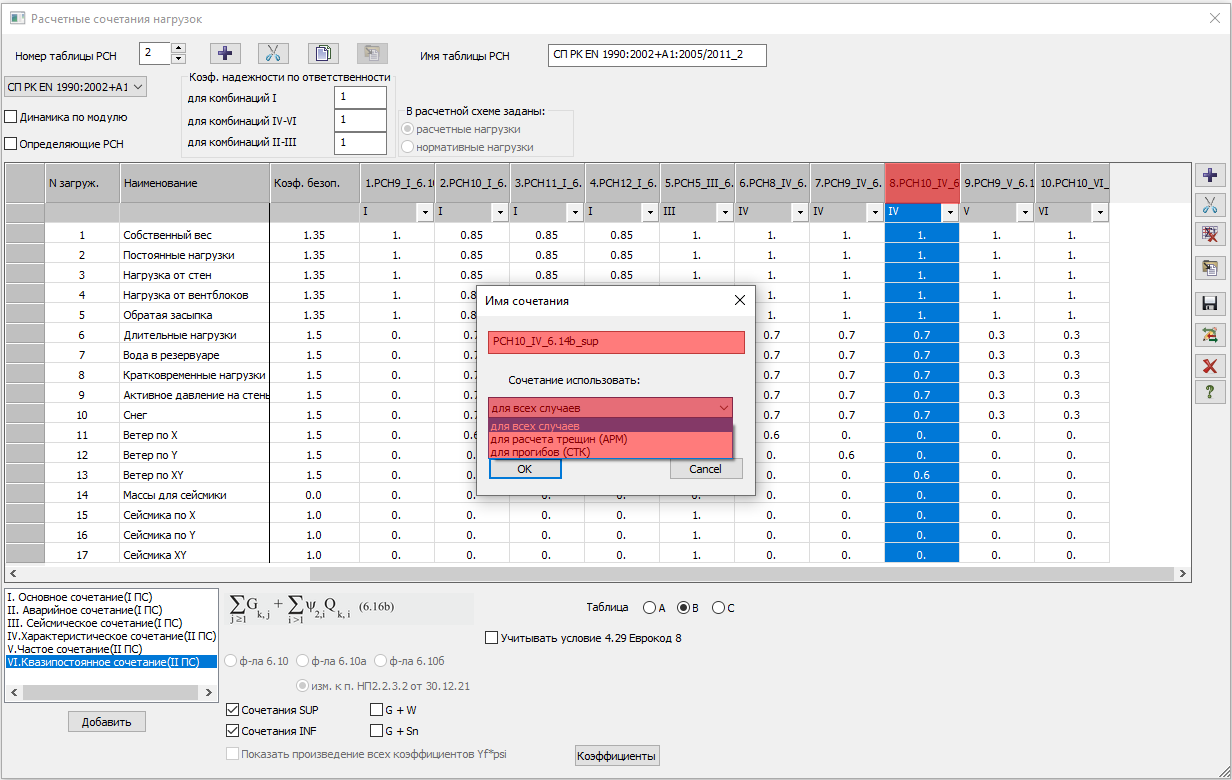Click the copy table icon in the top toolbar
The height and width of the screenshot is (780, 1232).
[x=323, y=54]
